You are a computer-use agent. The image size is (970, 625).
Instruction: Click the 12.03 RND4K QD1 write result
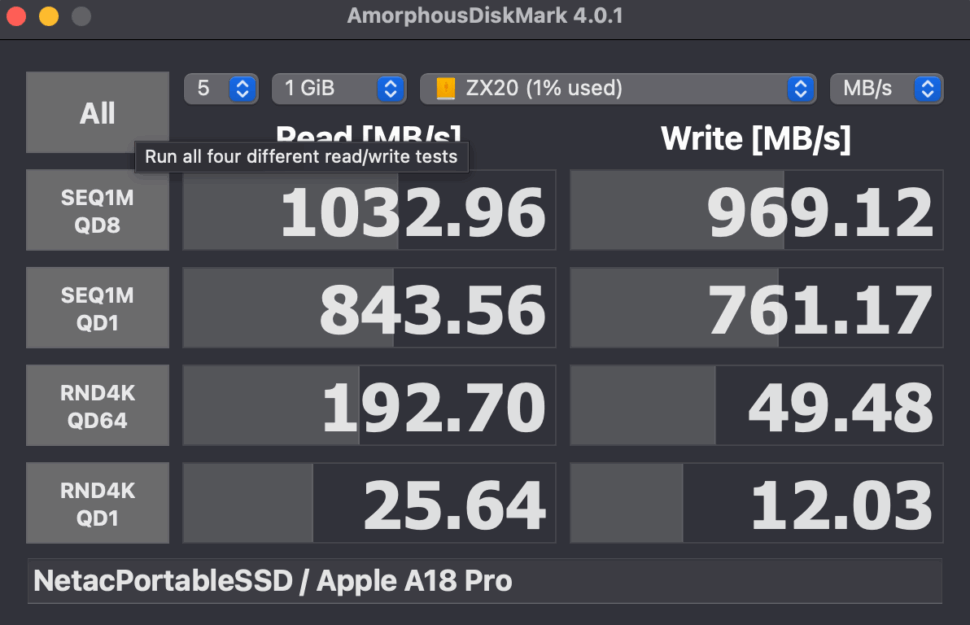tap(756, 503)
